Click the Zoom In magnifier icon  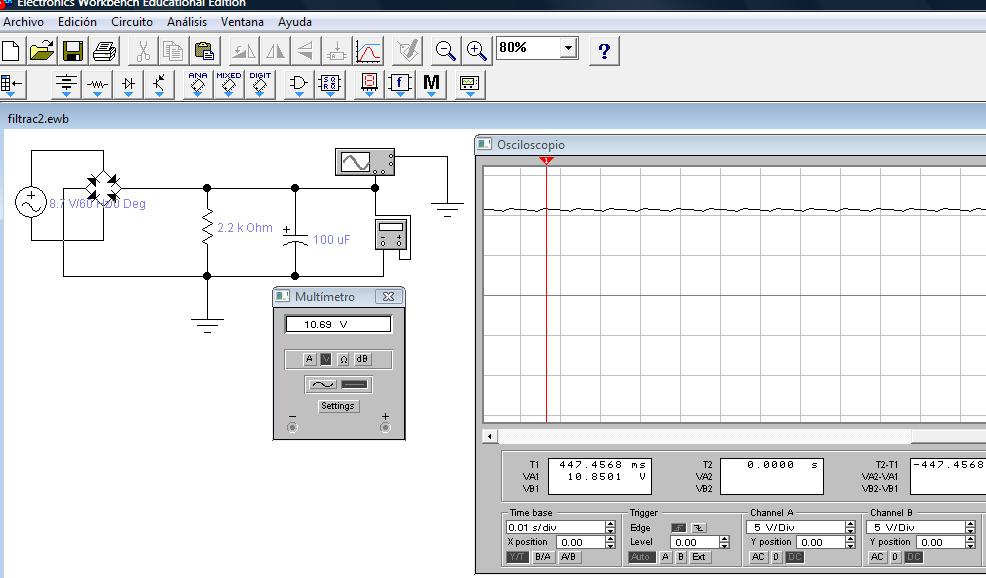[477, 50]
